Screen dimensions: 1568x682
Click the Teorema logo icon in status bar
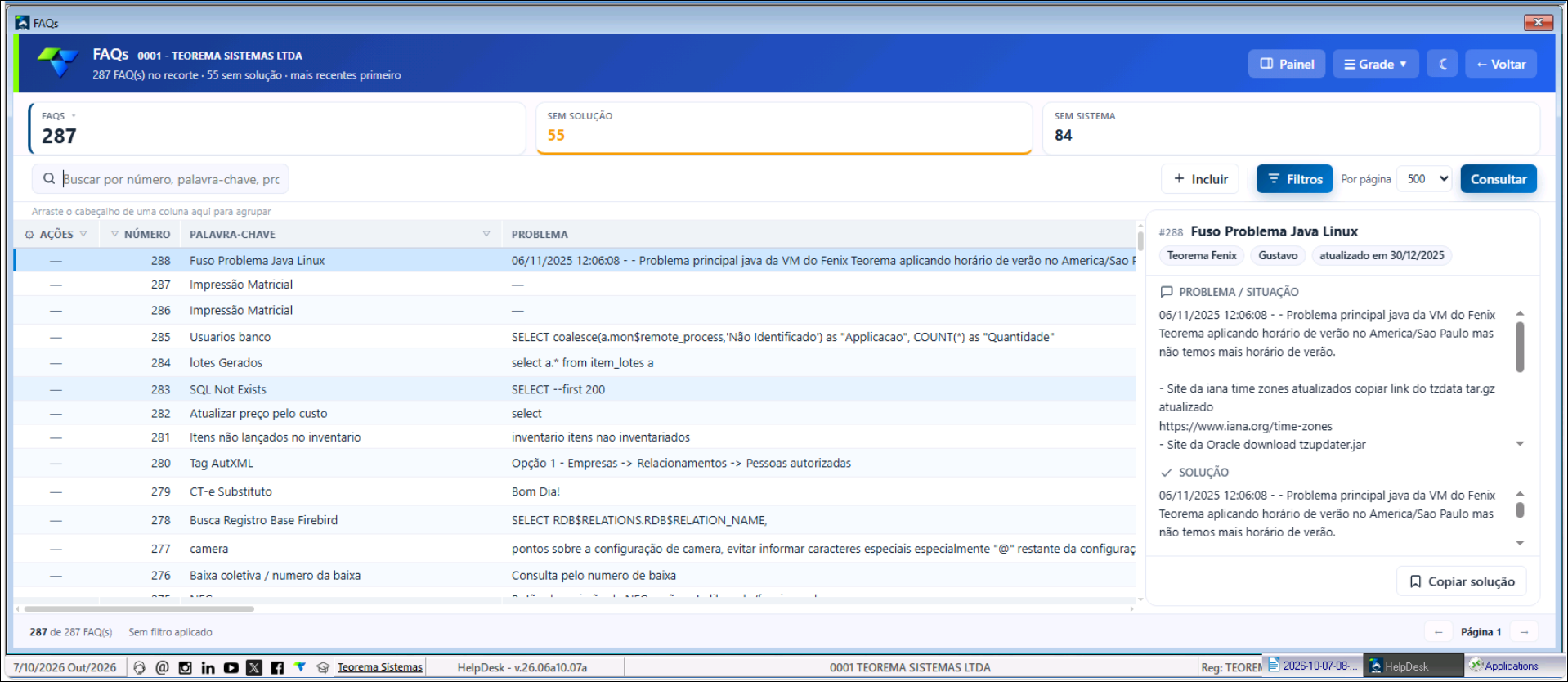[x=300, y=667]
